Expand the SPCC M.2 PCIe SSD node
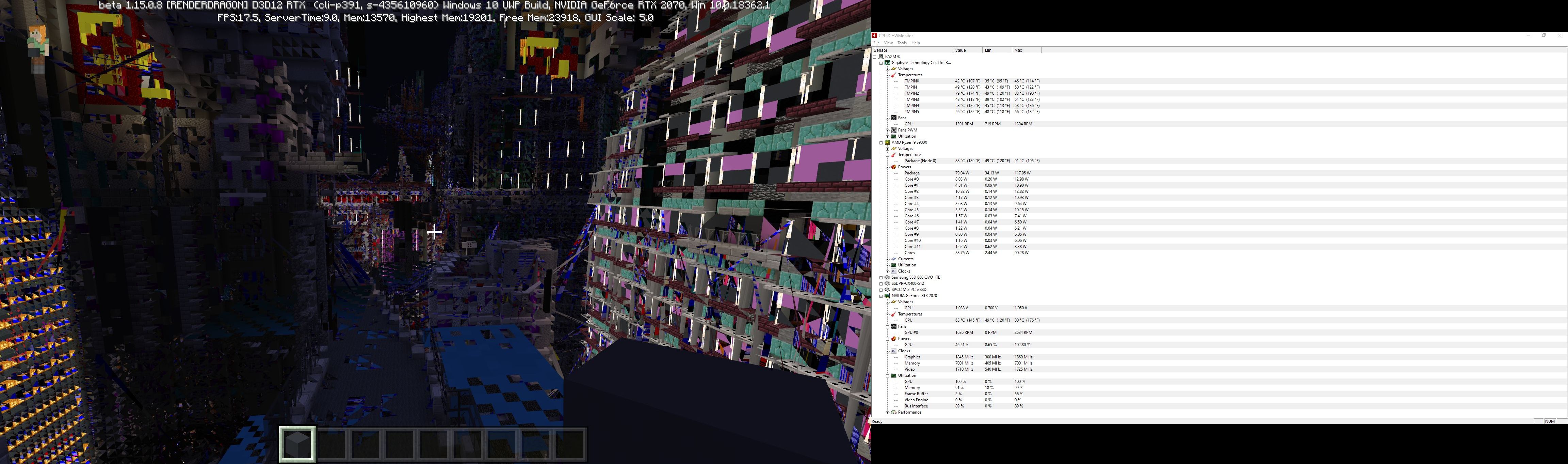This screenshot has height=464, width=1568. 881,290
